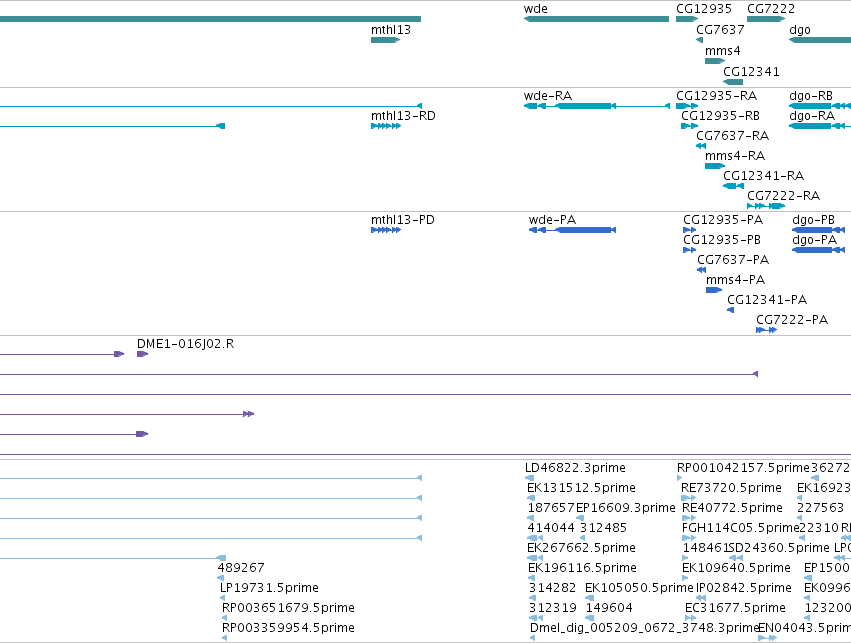Select the 312485 EST label

click(x=604, y=527)
